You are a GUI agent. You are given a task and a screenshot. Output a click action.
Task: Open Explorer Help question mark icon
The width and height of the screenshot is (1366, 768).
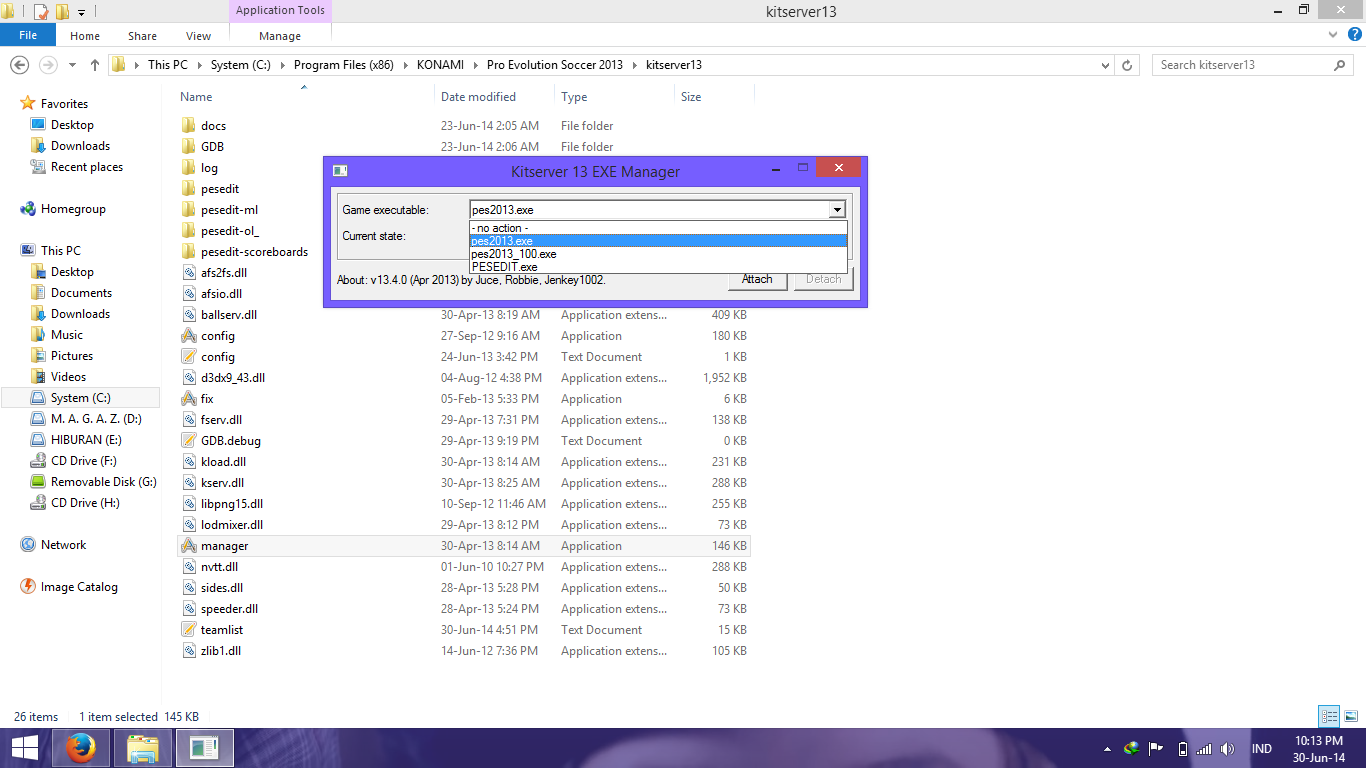pyautogui.click(x=1356, y=35)
